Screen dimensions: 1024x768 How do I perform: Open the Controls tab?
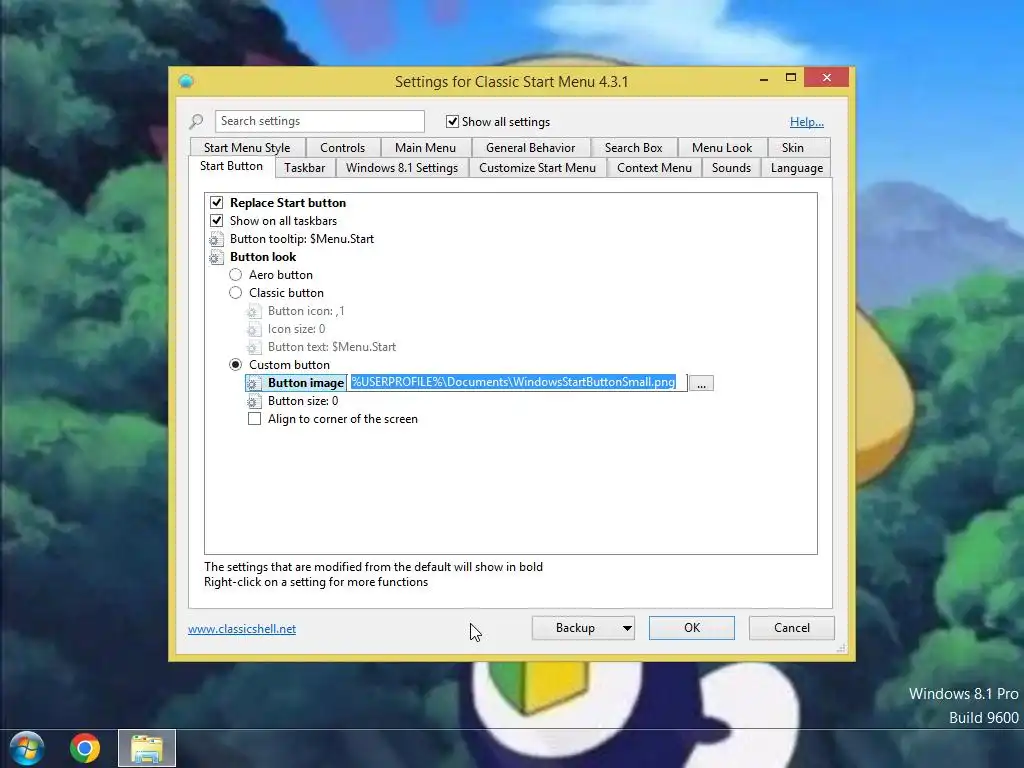(x=342, y=148)
